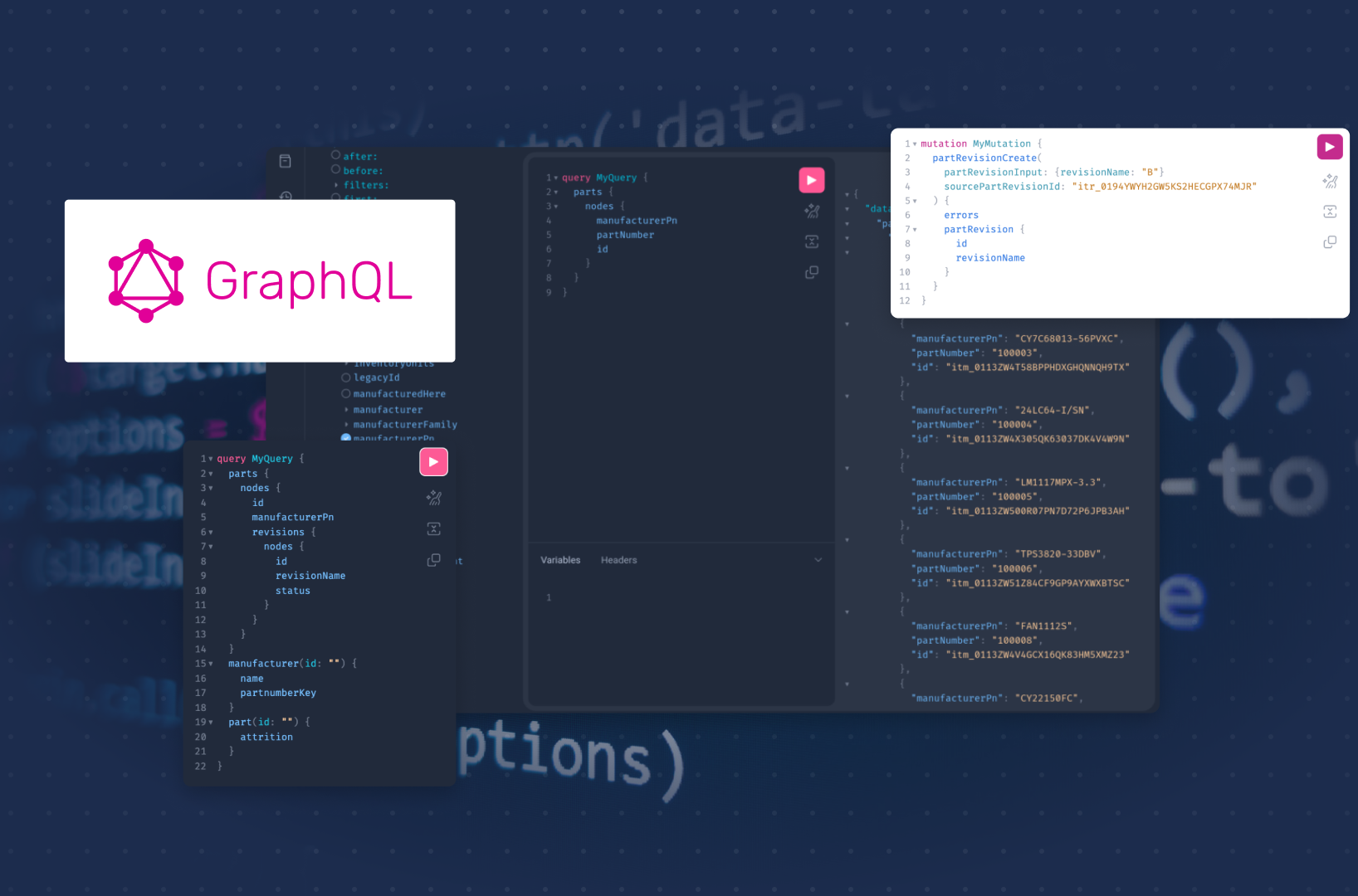This screenshot has width=1358, height=896.
Task: Collapse the response object with partNumber 100005
Action: coord(847,468)
